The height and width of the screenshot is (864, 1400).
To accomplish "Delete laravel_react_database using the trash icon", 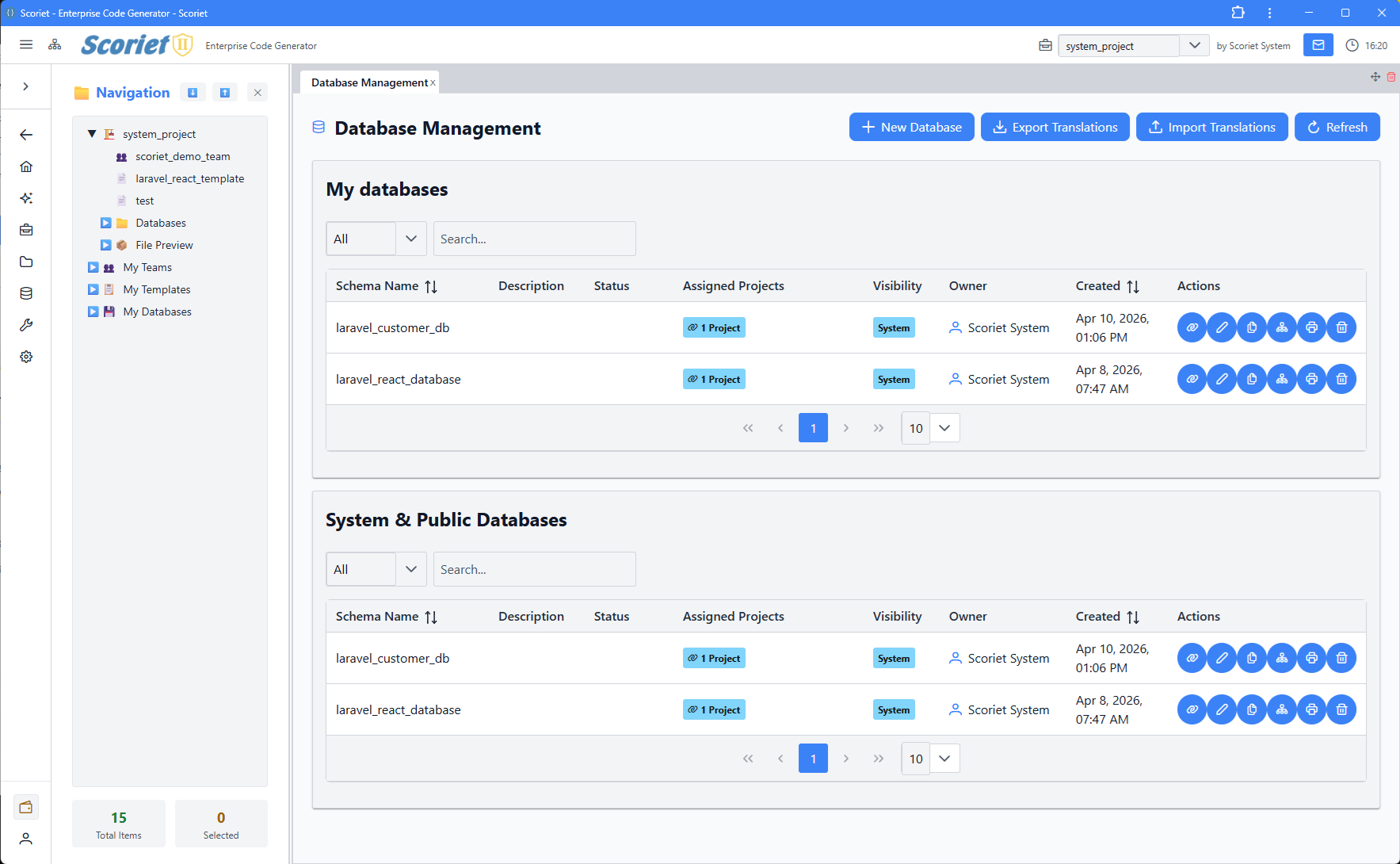I will tap(1341, 379).
